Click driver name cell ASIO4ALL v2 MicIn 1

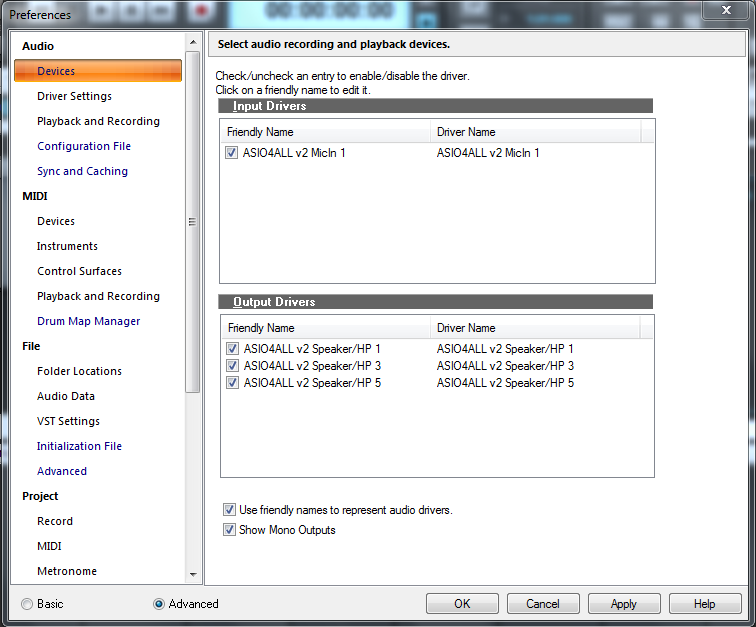point(488,153)
